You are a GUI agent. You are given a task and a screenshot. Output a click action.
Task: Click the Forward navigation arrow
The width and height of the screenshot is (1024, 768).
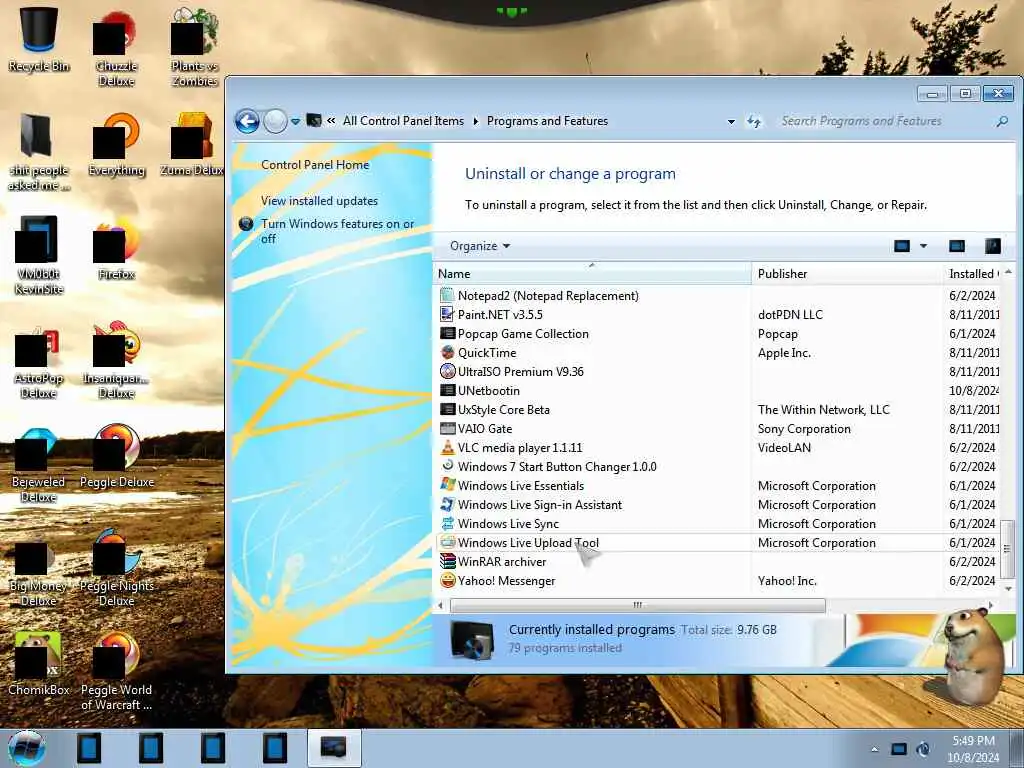(x=276, y=121)
